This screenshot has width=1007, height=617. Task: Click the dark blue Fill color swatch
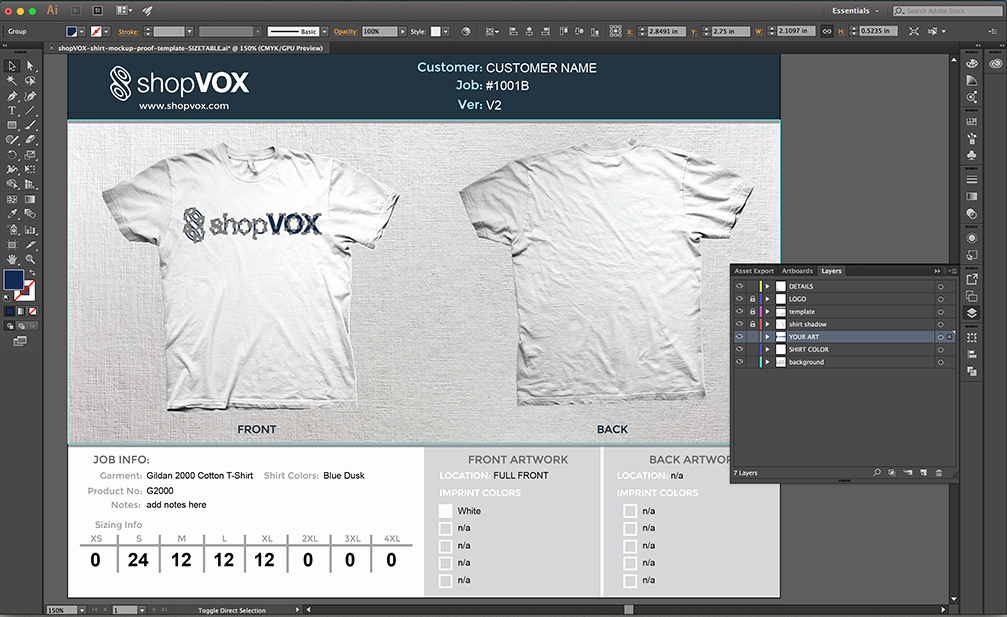(13, 279)
